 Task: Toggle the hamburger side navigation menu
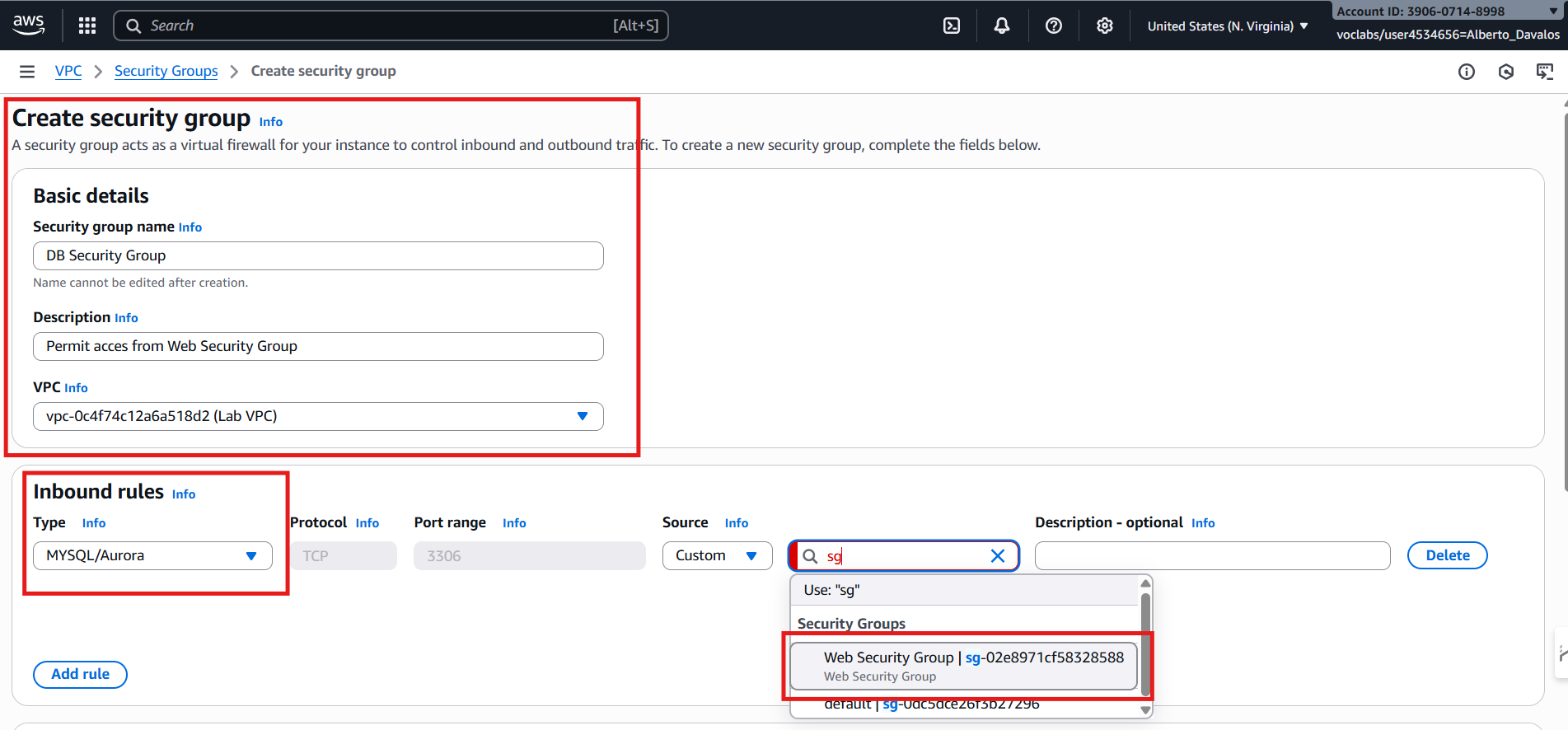[27, 72]
